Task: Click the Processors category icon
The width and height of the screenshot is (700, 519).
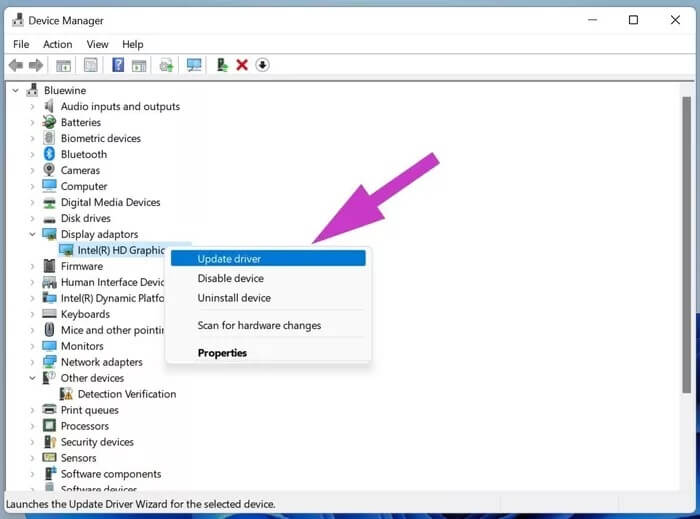Action: [49, 426]
